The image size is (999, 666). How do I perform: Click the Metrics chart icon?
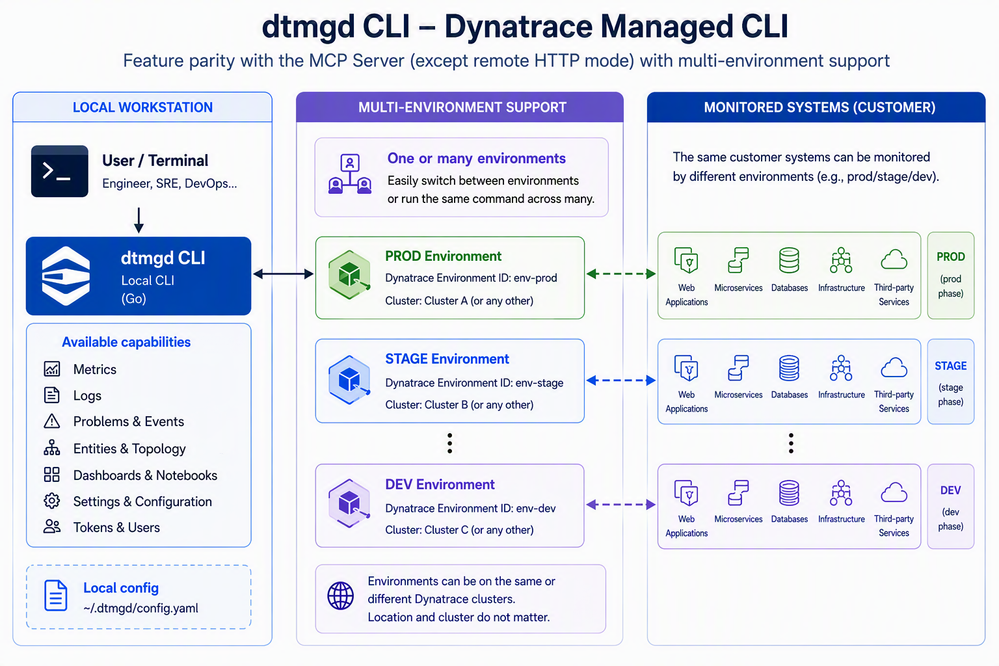(52, 368)
